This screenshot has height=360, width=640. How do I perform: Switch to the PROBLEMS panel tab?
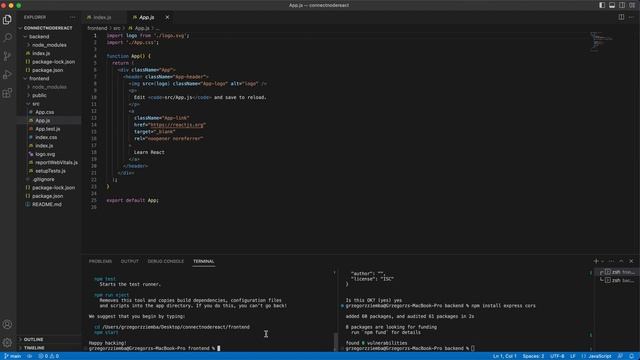pos(100,261)
